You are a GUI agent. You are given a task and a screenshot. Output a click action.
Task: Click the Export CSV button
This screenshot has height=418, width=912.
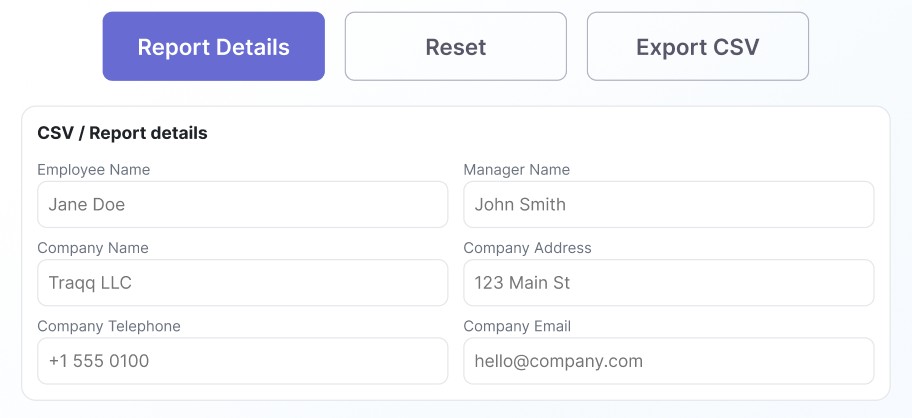point(697,47)
